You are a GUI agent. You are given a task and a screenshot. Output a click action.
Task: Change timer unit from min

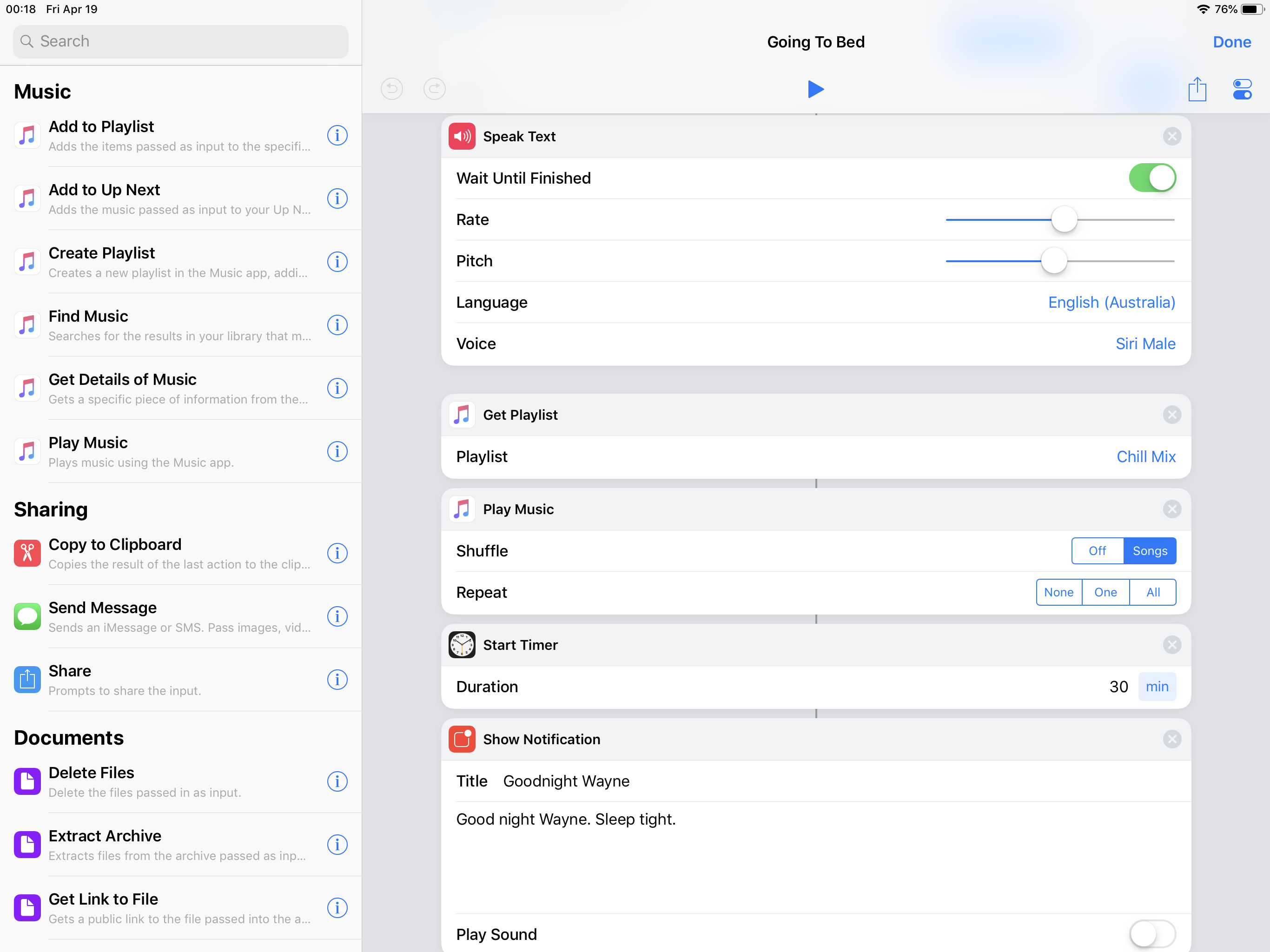tap(1157, 687)
